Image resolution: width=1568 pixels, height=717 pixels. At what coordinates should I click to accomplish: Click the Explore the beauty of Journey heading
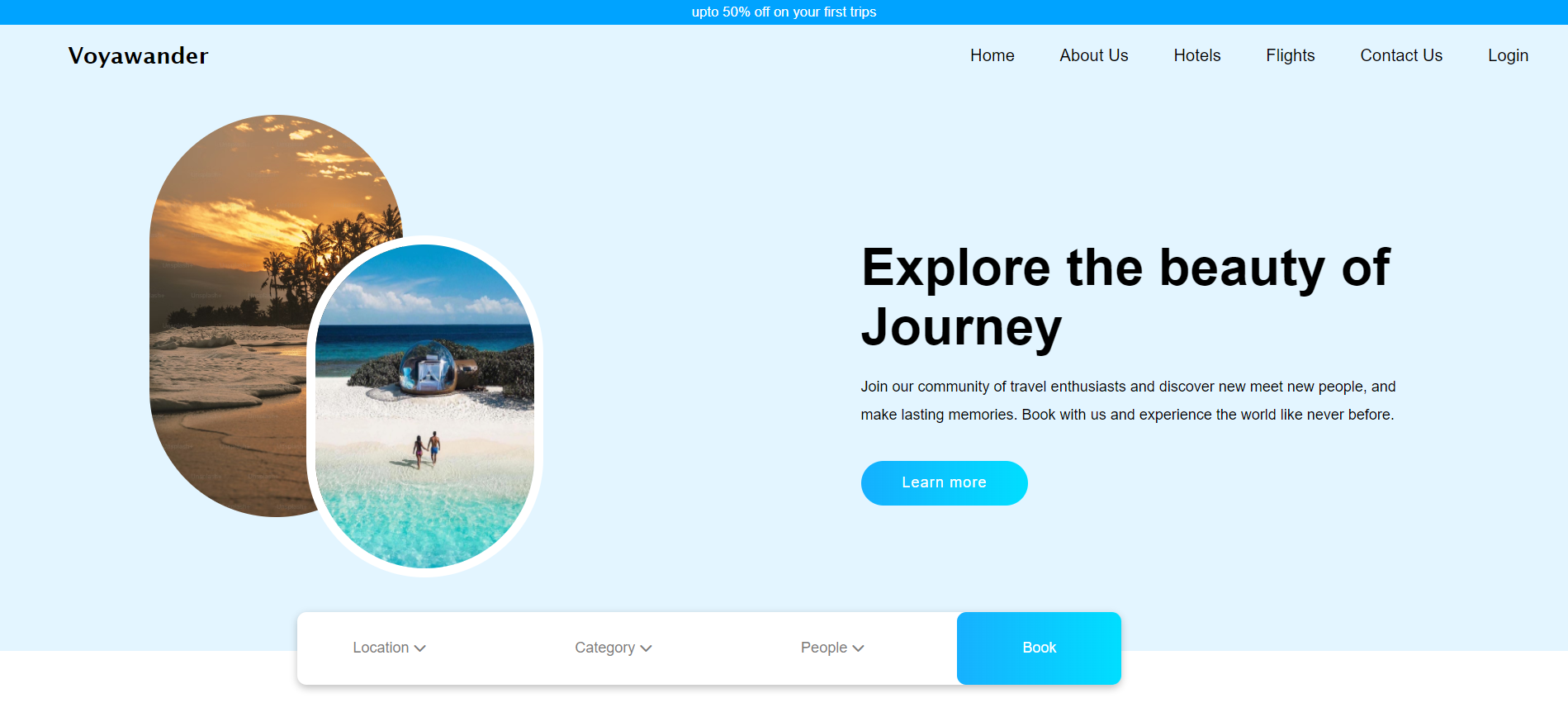click(1125, 297)
